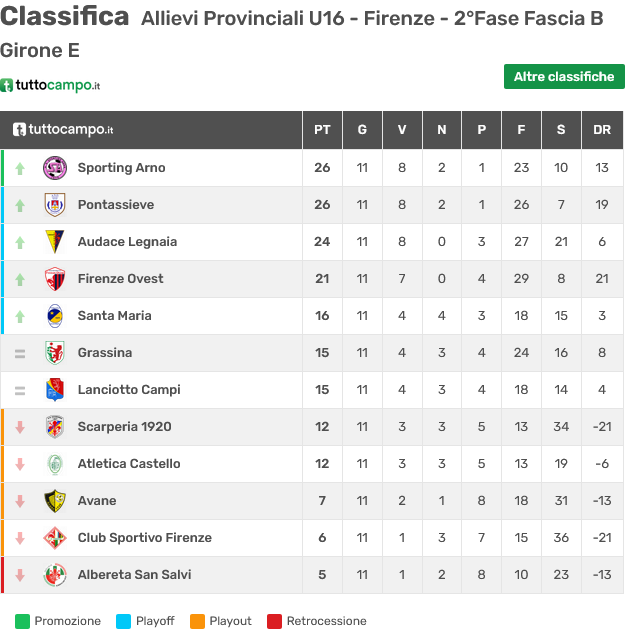Click the F goals-scored column header
The height and width of the screenshot is (638, 625).
click(521, 130)
